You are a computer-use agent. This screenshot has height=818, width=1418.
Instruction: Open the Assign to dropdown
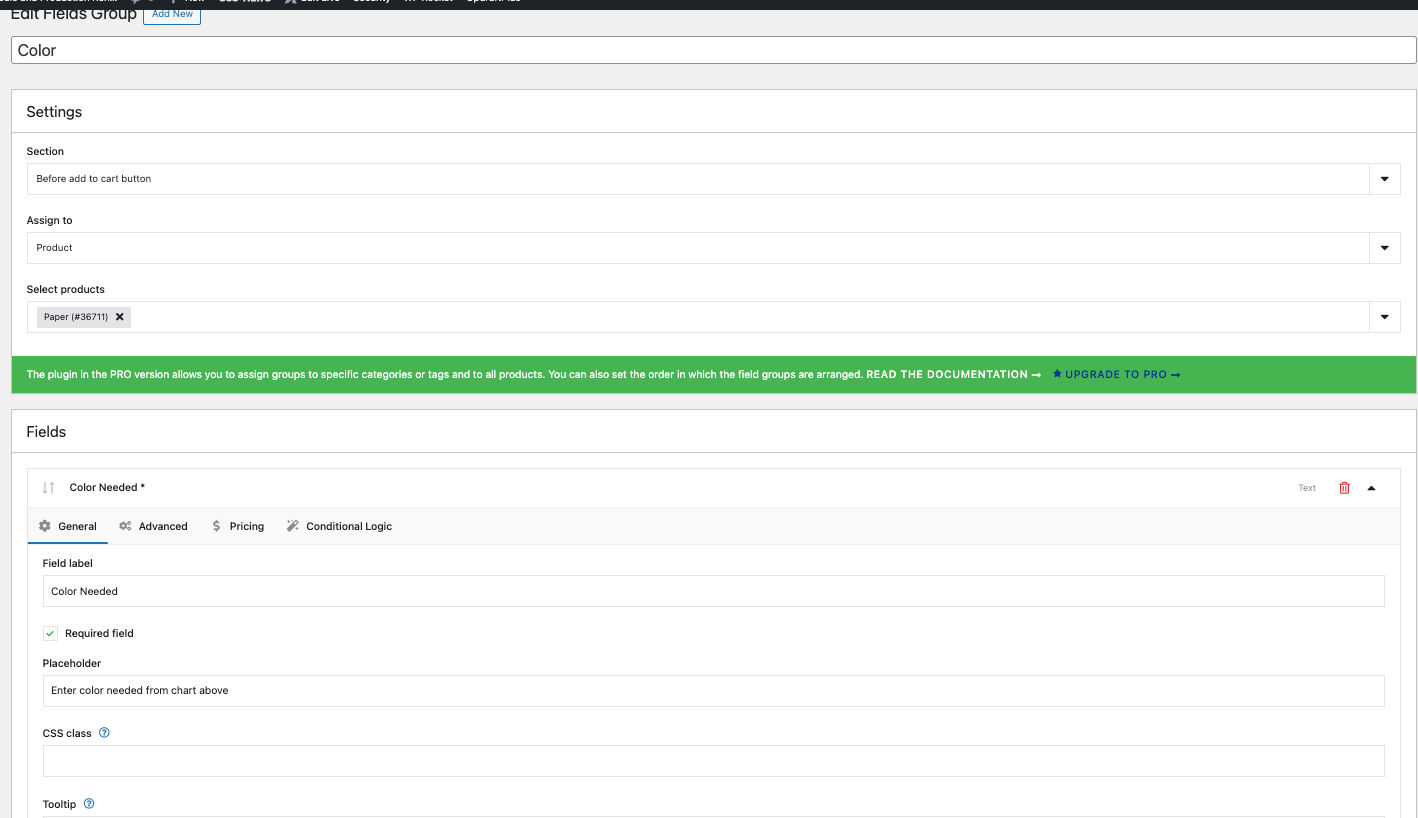tap(713, 248)
